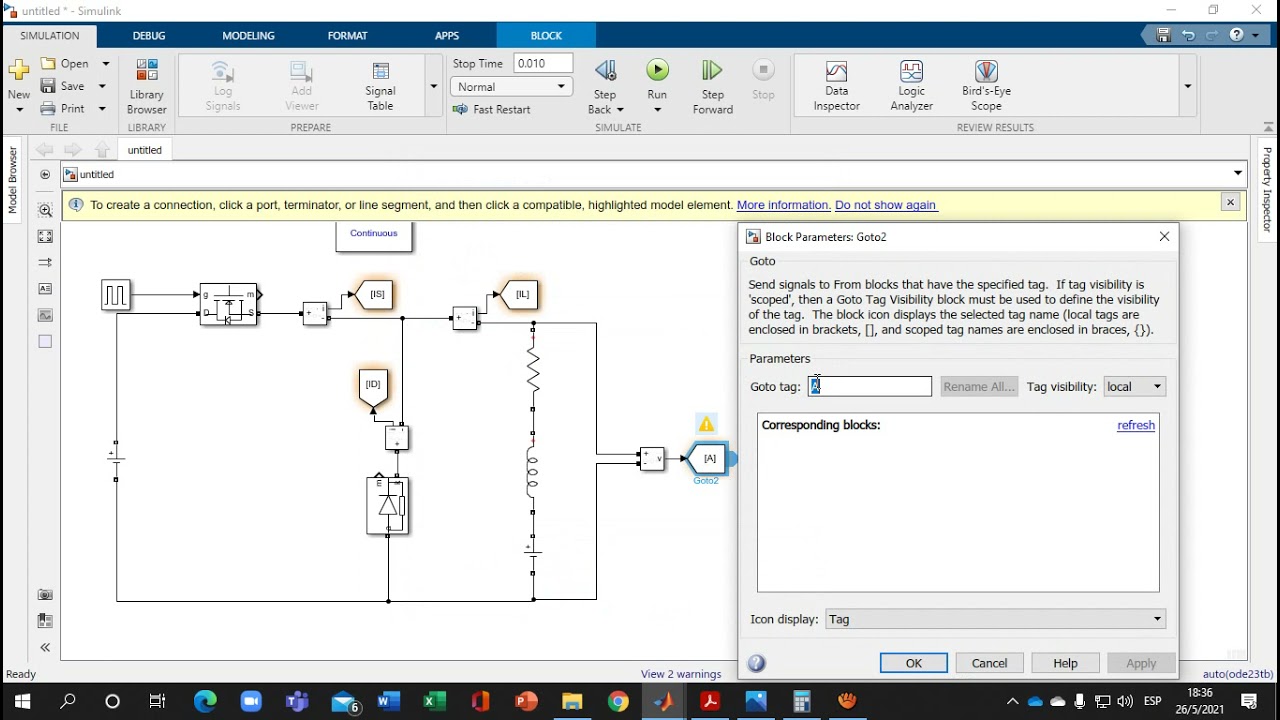The image size is (1280, 720).
Task: Click Cancel in Block Parameters dialog
Action: click(989, 663)
